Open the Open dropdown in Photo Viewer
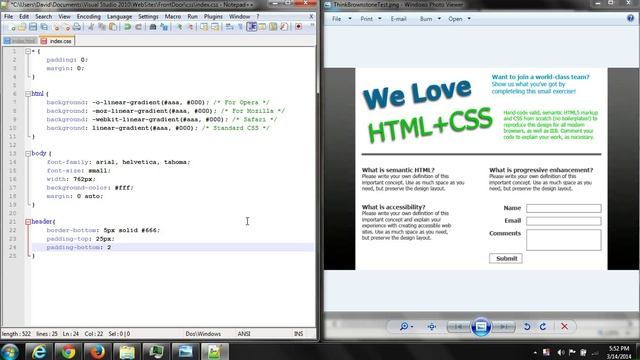 tap(460, 19)
